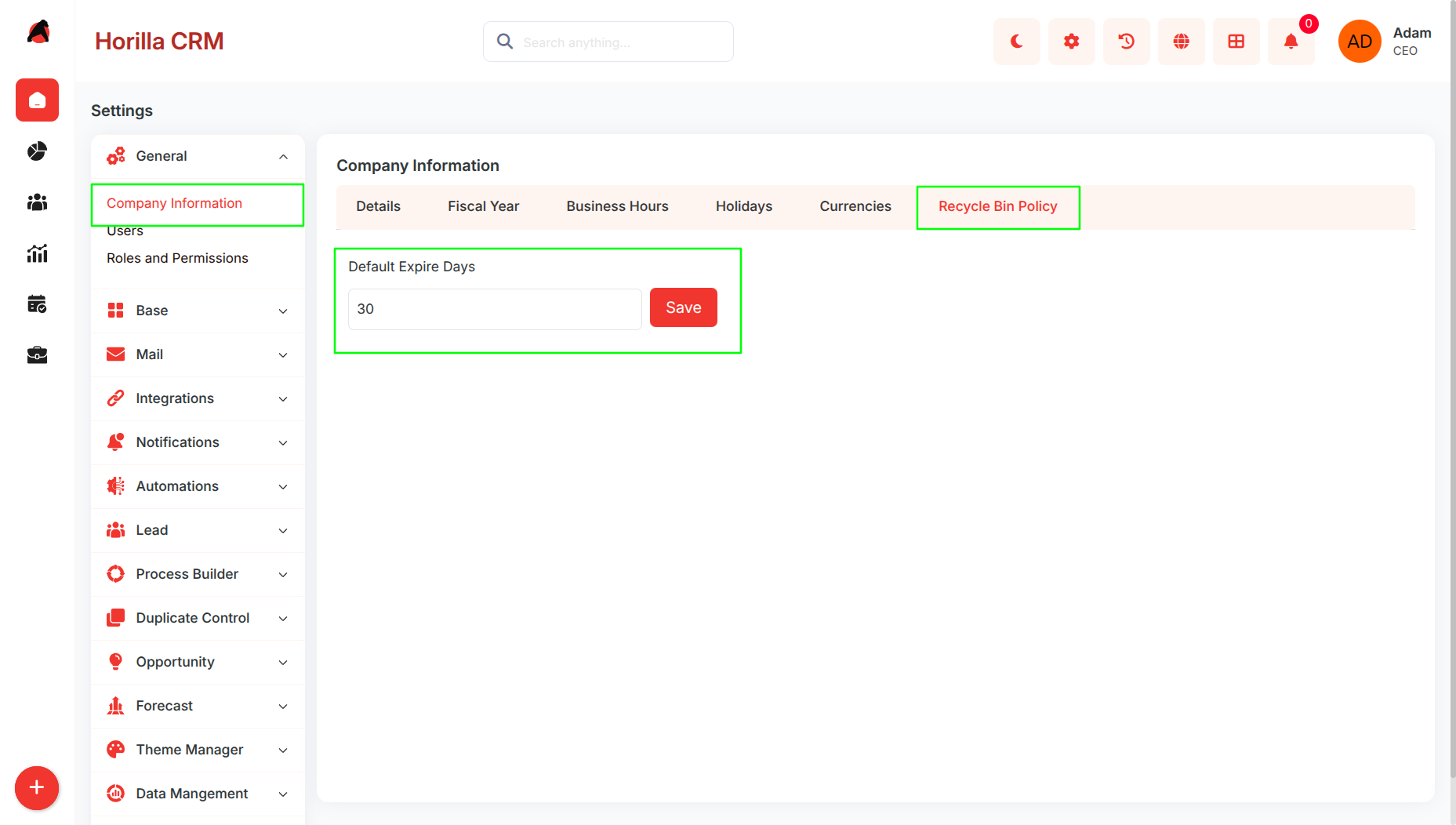1456x825 pixels.
Task: Open Company Information settings link
Action: coord(174,203)
